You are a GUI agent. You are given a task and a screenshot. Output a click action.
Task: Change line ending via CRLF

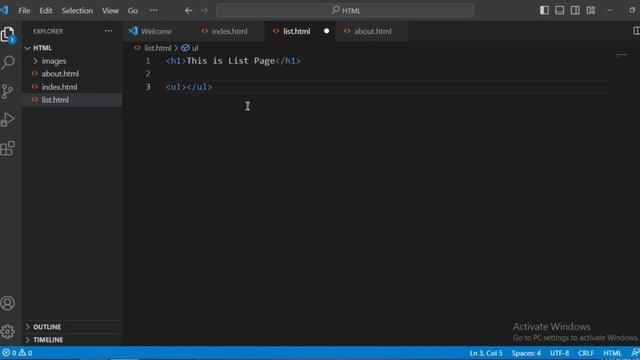pyautogui.click(x=586, y=353)
